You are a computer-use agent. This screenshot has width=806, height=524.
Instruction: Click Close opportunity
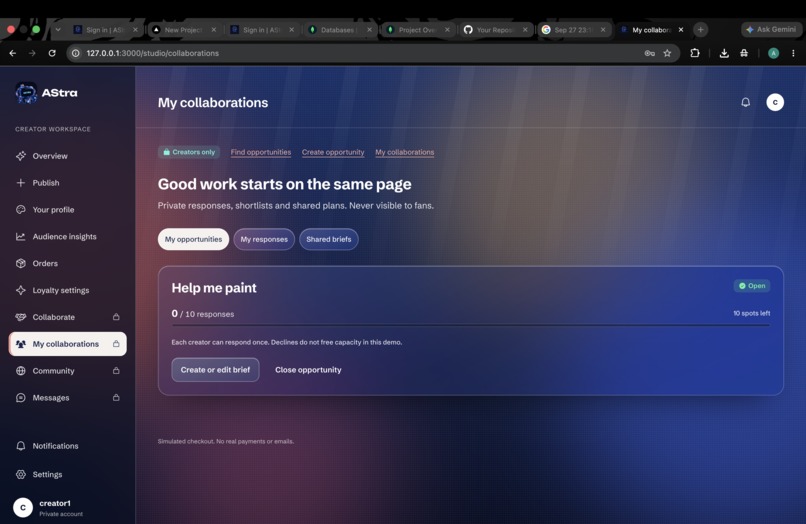click(308, 370)
